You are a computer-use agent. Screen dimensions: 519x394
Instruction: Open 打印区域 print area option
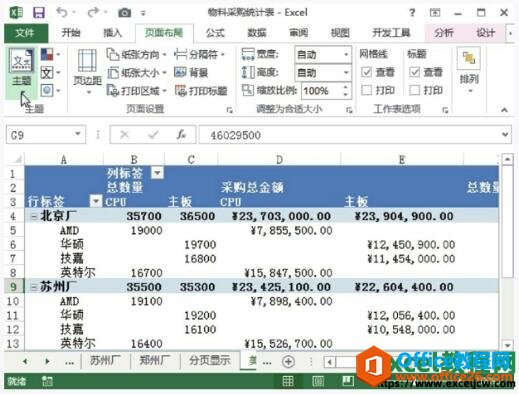136,90
